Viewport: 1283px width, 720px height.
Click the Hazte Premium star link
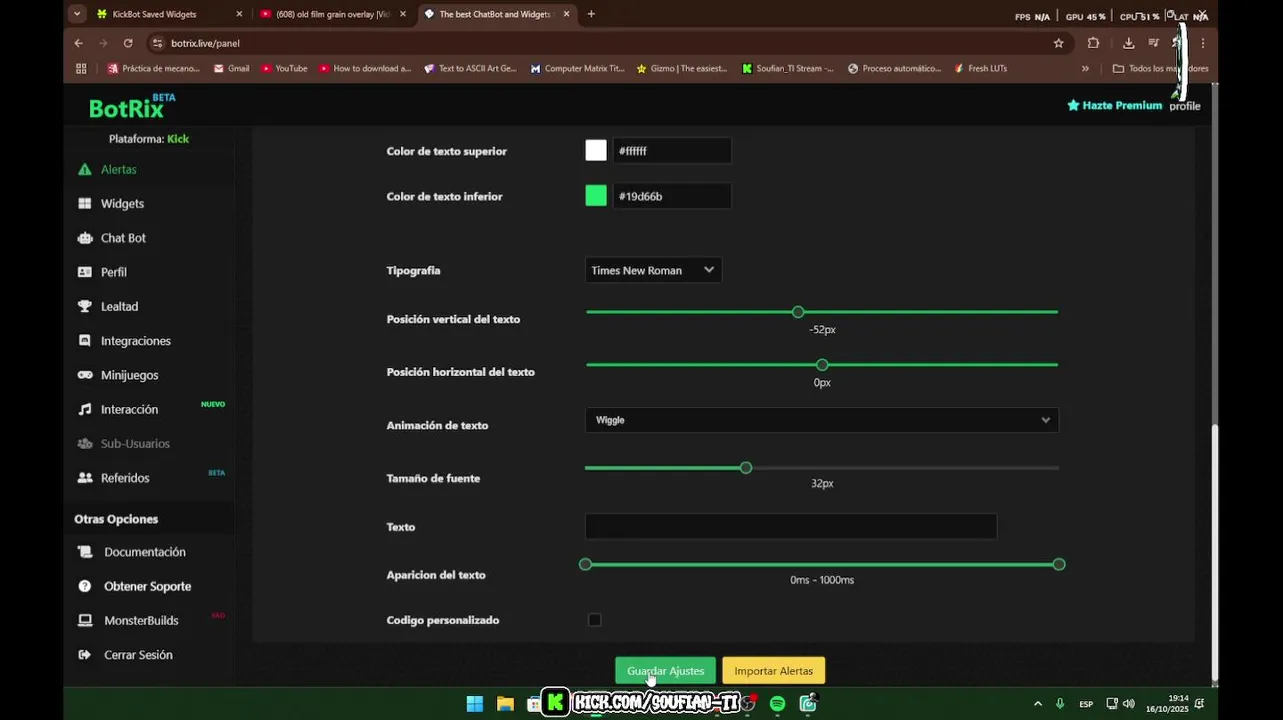[1114, 105]
